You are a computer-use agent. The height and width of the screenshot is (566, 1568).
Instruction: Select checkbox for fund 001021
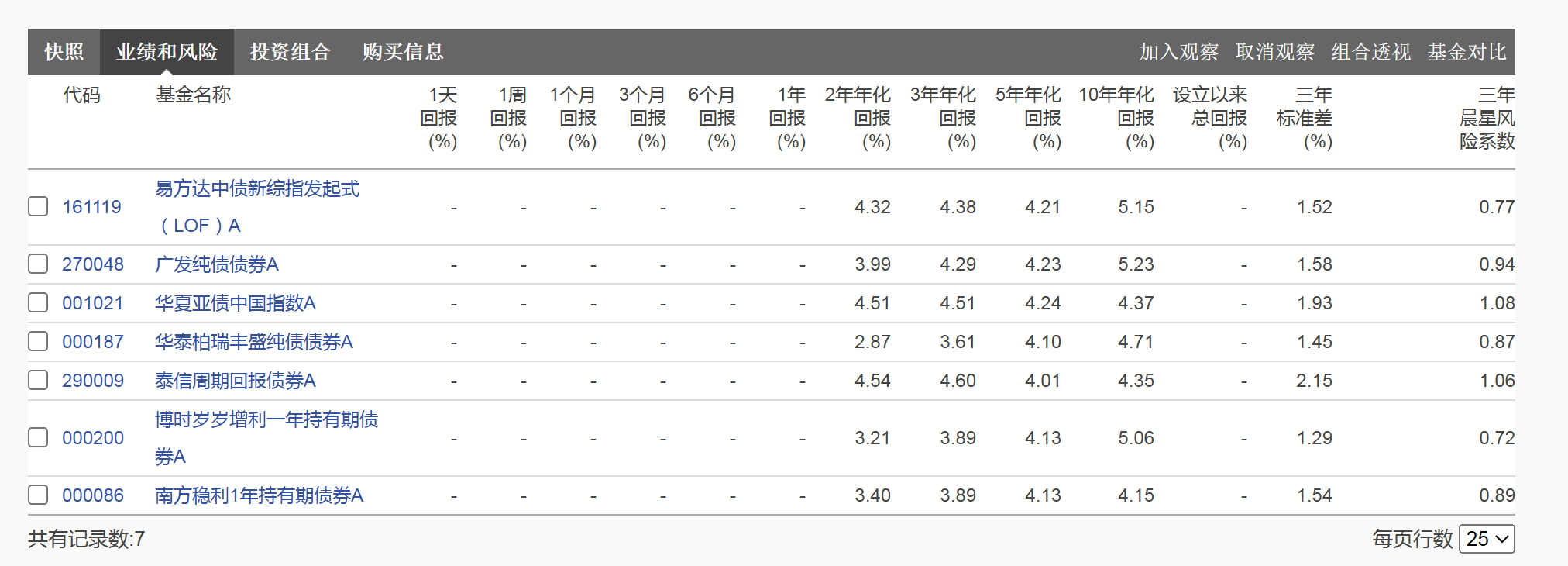pos(38,302)
